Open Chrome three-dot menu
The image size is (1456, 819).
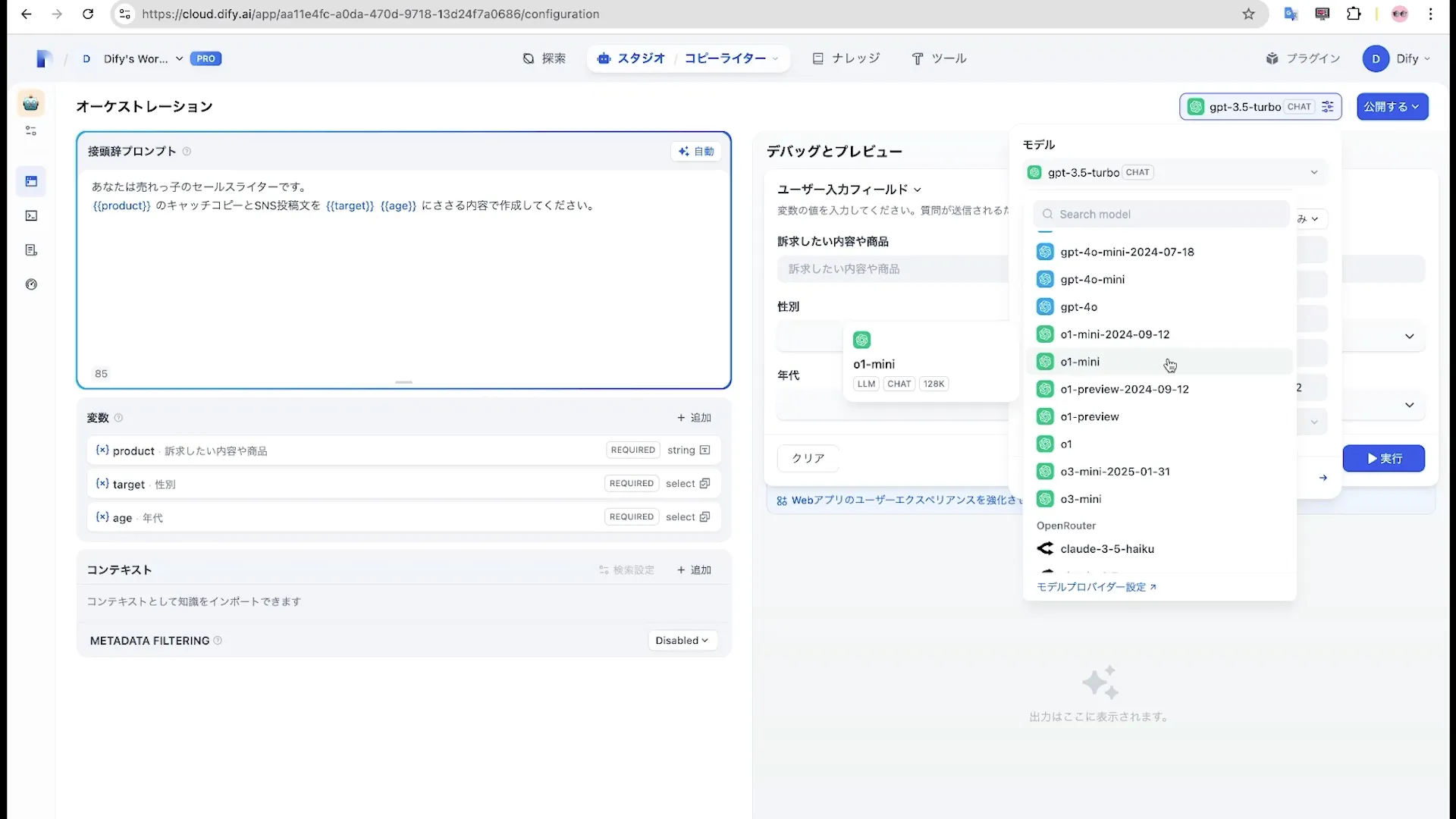pos(1431,14)
